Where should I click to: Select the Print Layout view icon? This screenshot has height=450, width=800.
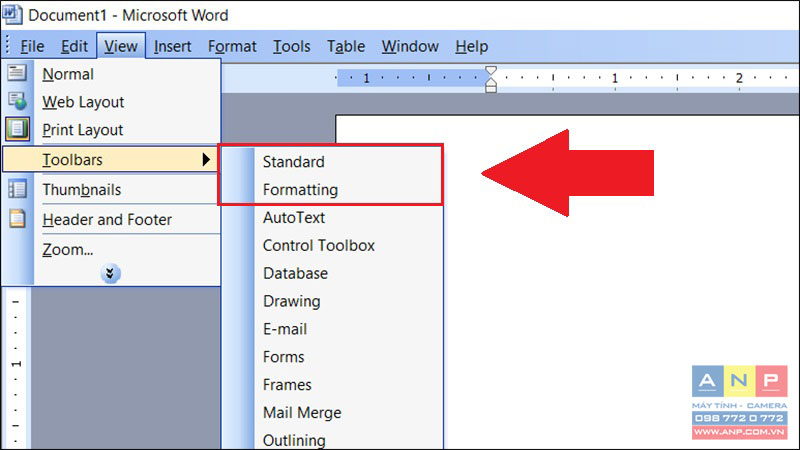17,129
